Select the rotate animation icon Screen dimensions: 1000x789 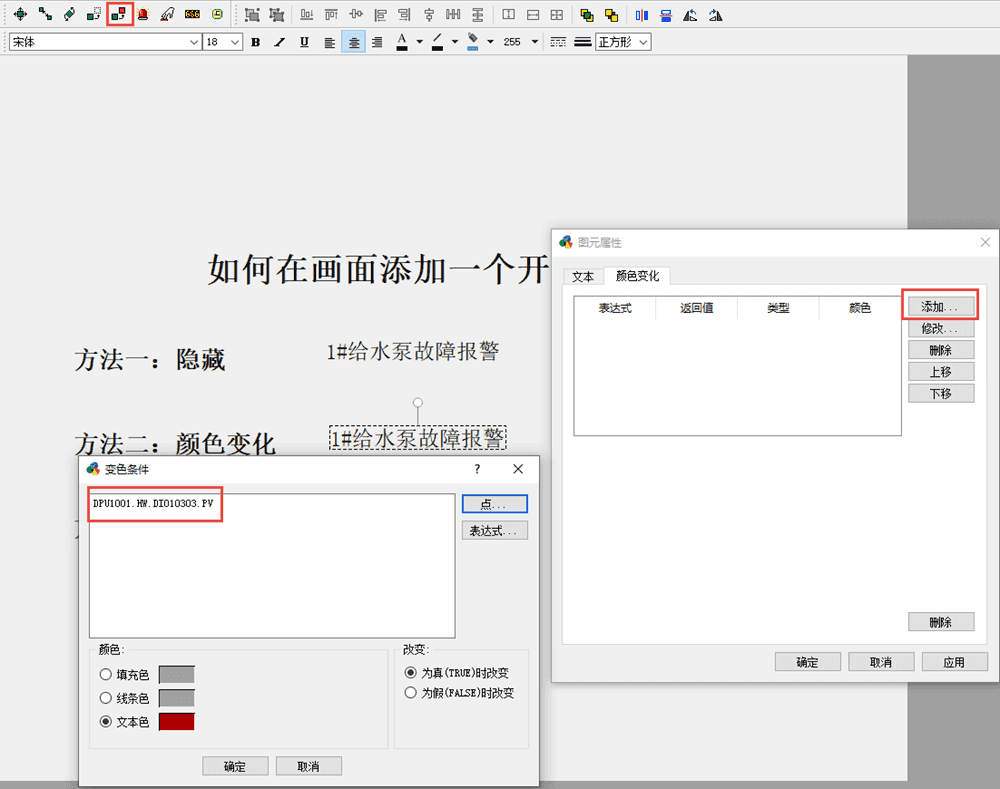pyautogui.click(x=70, y=14)
